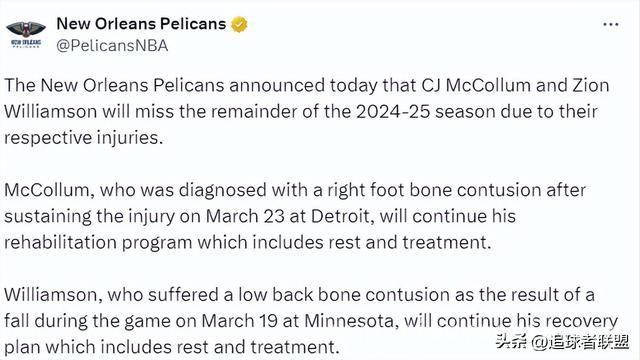The height and width of the screenshot is (360, 640).
Task: Click the 头条 watermark logo
Action: click(511, 341)
